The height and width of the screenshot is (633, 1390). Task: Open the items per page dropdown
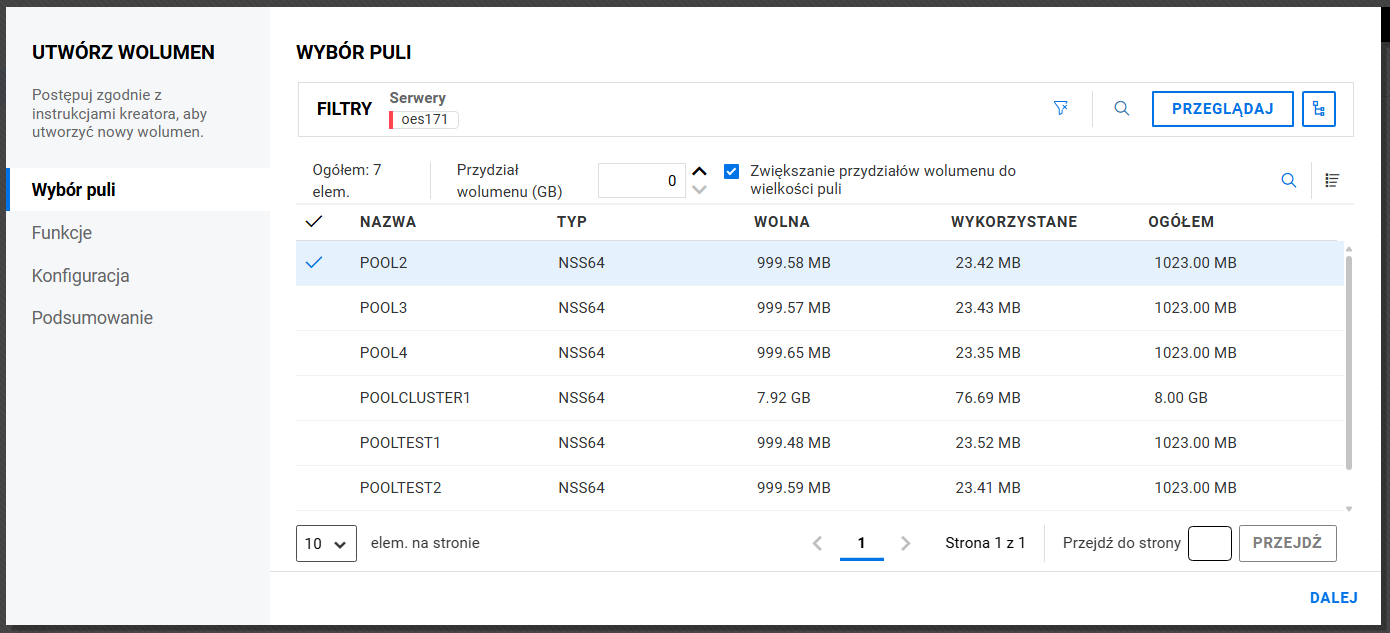coord(326,543)
